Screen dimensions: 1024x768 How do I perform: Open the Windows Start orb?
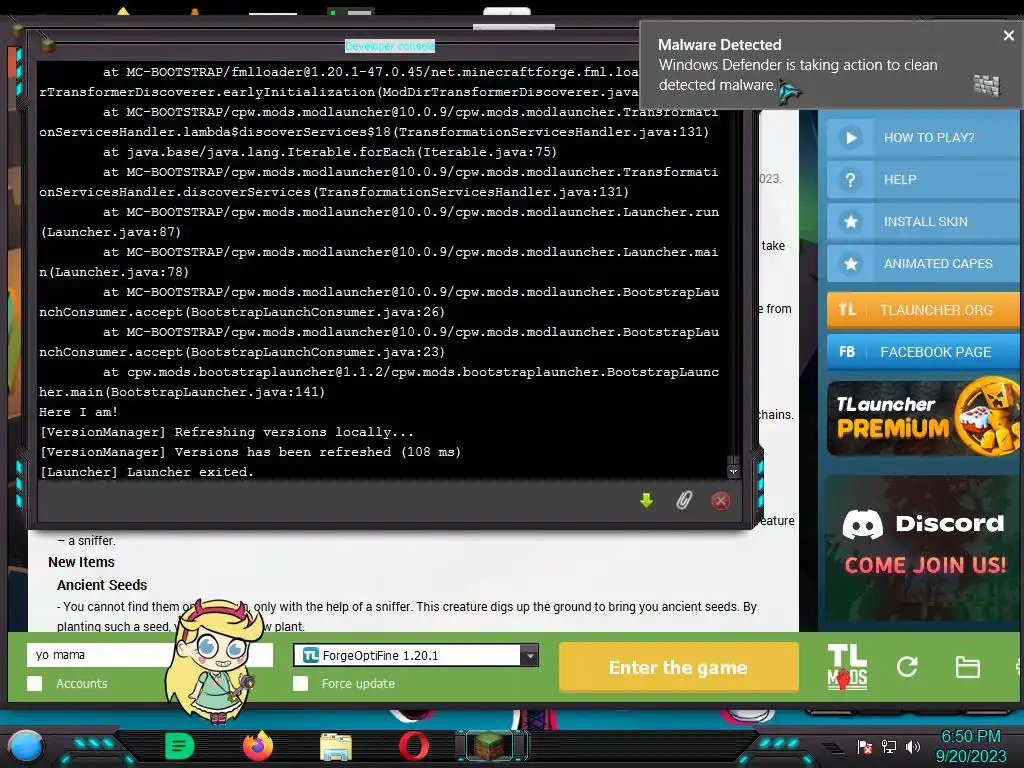pos(25,746)
